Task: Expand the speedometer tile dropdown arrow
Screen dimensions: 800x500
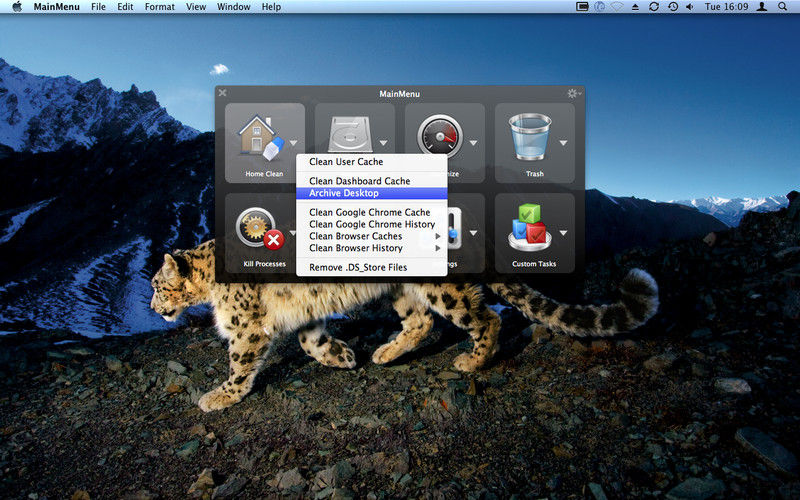Action: click(x=473, y=143)
